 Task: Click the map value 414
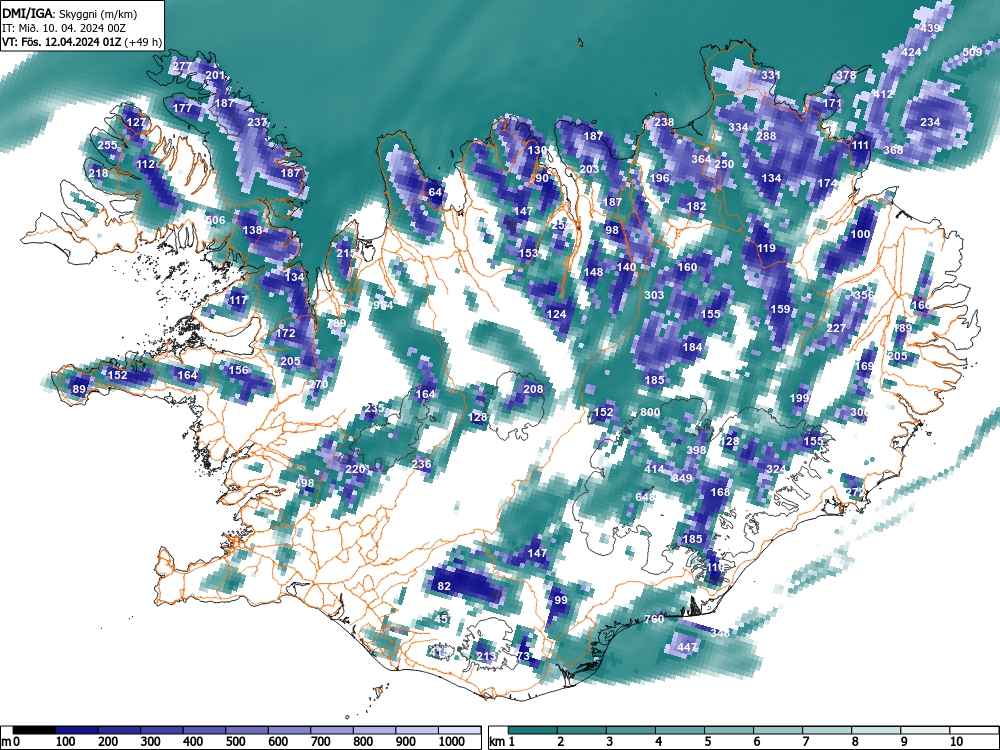click(654, 469)
